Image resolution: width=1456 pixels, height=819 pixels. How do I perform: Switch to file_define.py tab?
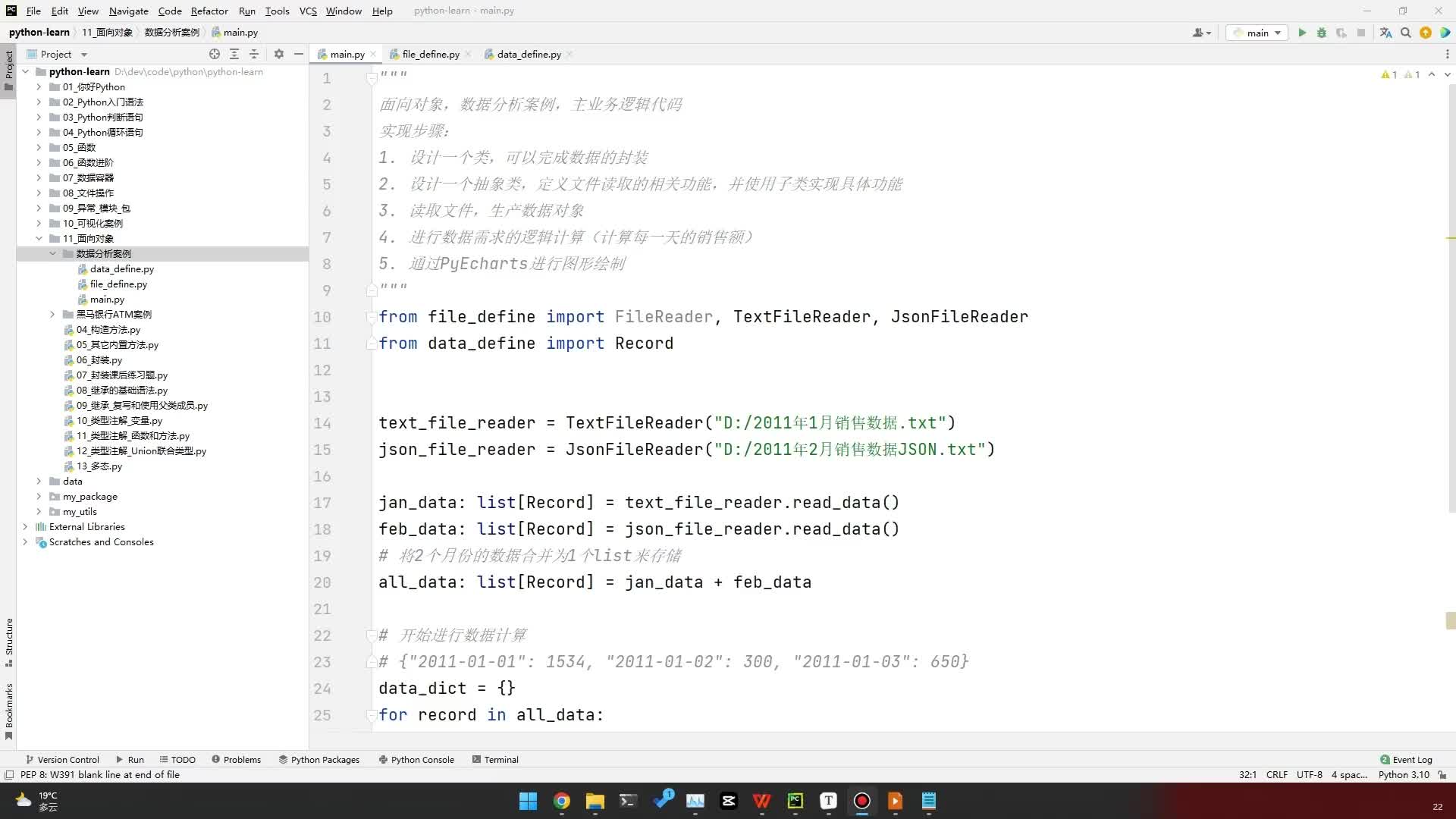[x=430, y=54]
